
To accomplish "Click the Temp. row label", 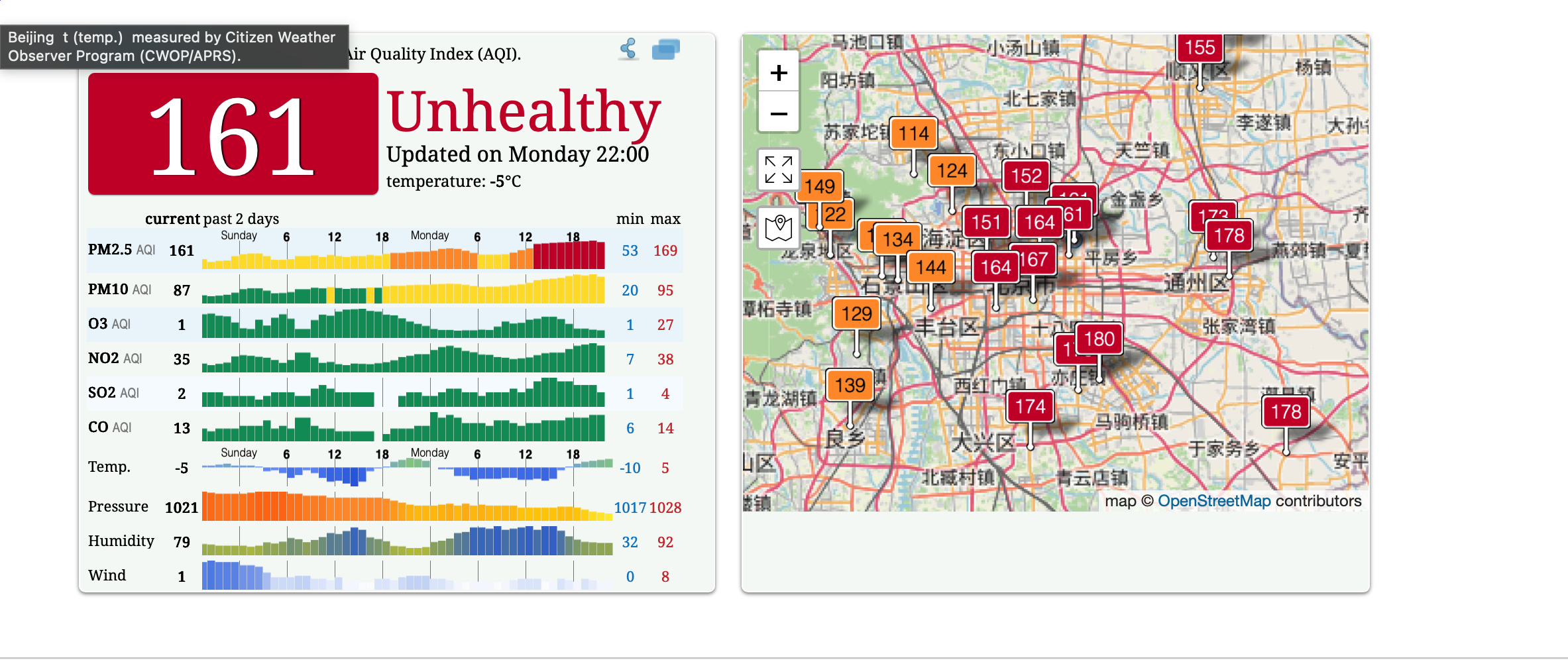I will [109, 467].
